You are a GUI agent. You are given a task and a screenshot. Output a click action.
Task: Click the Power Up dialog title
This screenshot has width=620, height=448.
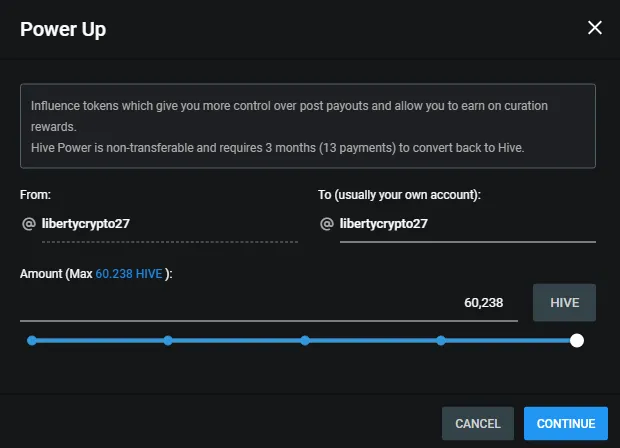[63, 30]
